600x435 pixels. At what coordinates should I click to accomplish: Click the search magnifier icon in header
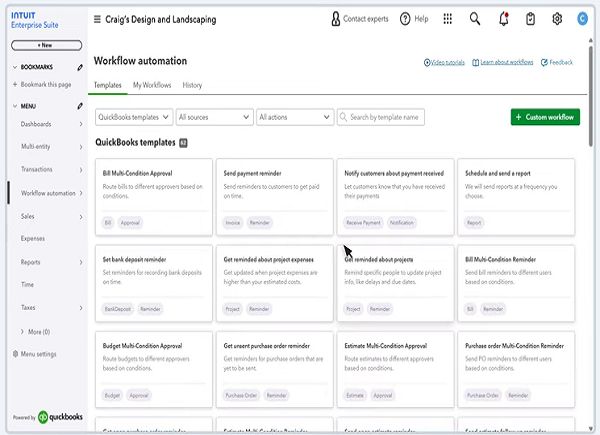(475, 19)
